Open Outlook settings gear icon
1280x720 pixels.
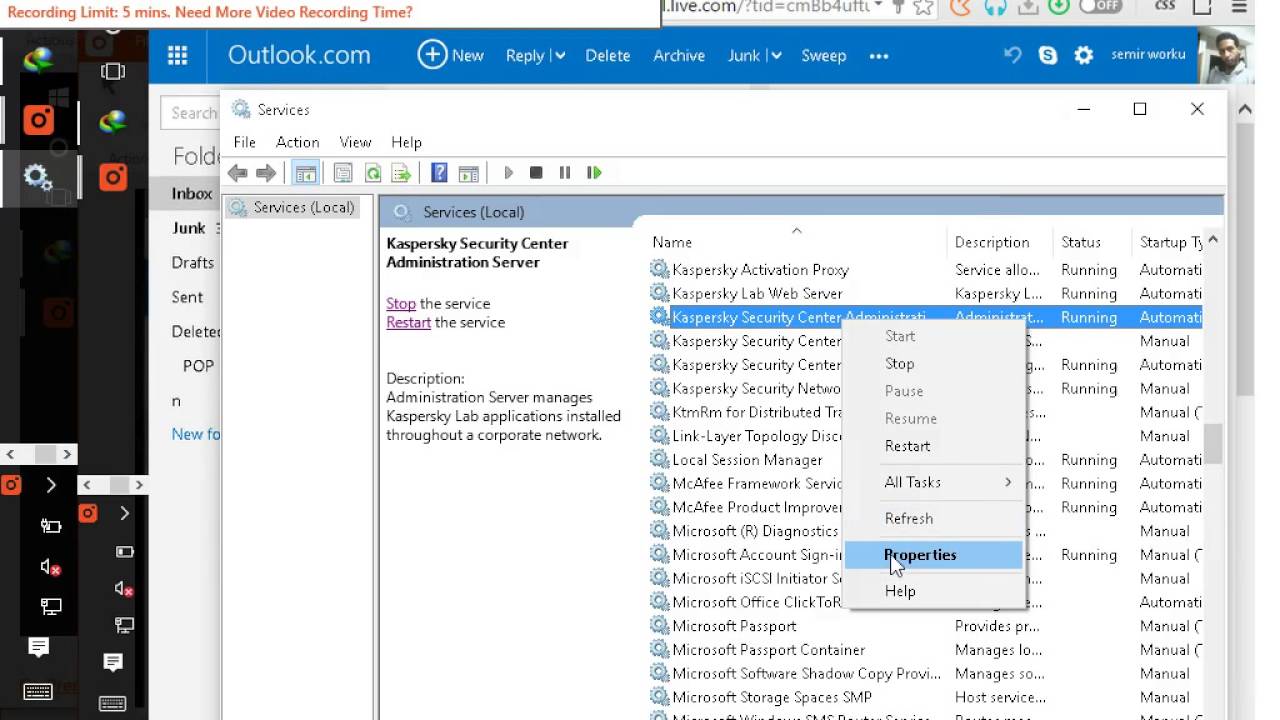tap(1084, 56)
